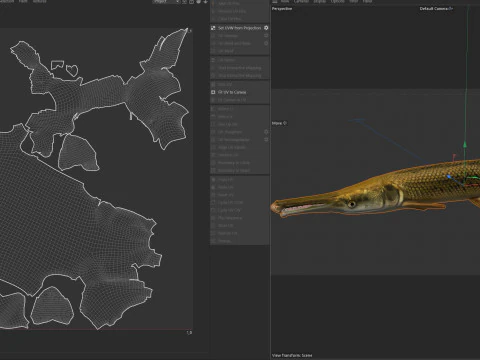480x360 pixels.
Task: Choose Fit UV to Canvas command
Action: pyautogui.click(x=232, y=92)
